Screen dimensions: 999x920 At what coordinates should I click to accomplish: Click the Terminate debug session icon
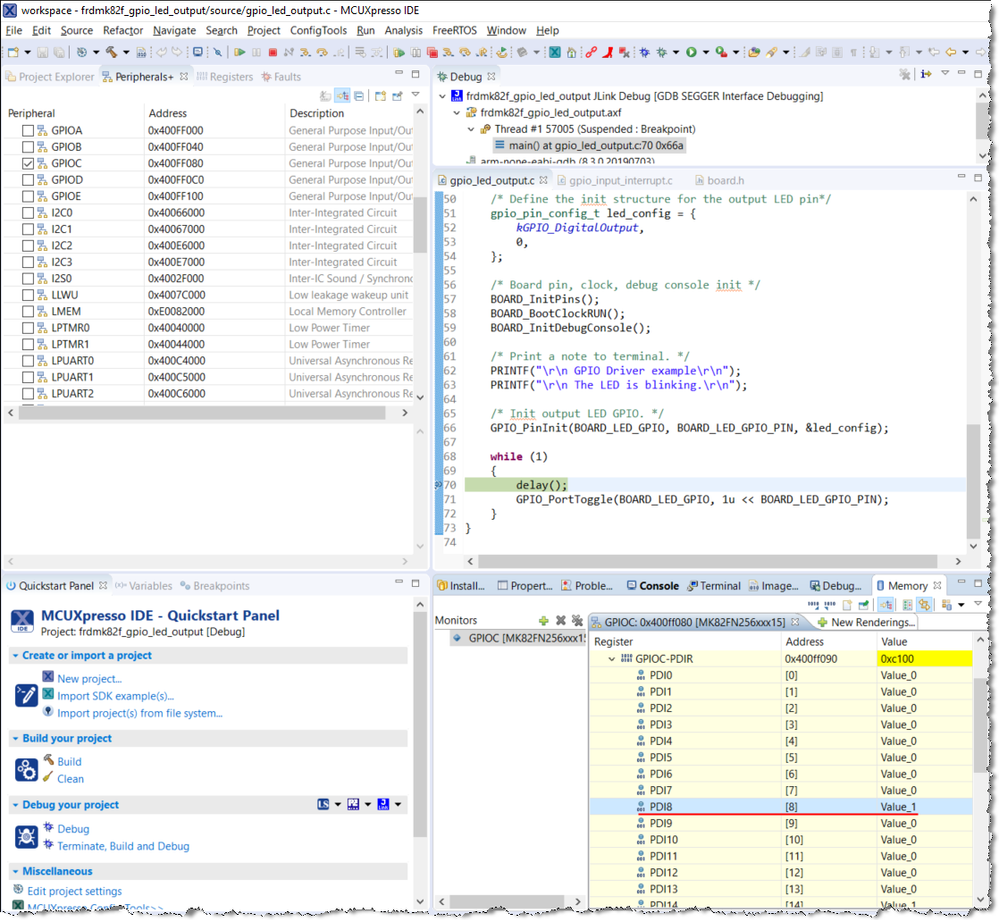pyautogui.click(x=273, y=50)
